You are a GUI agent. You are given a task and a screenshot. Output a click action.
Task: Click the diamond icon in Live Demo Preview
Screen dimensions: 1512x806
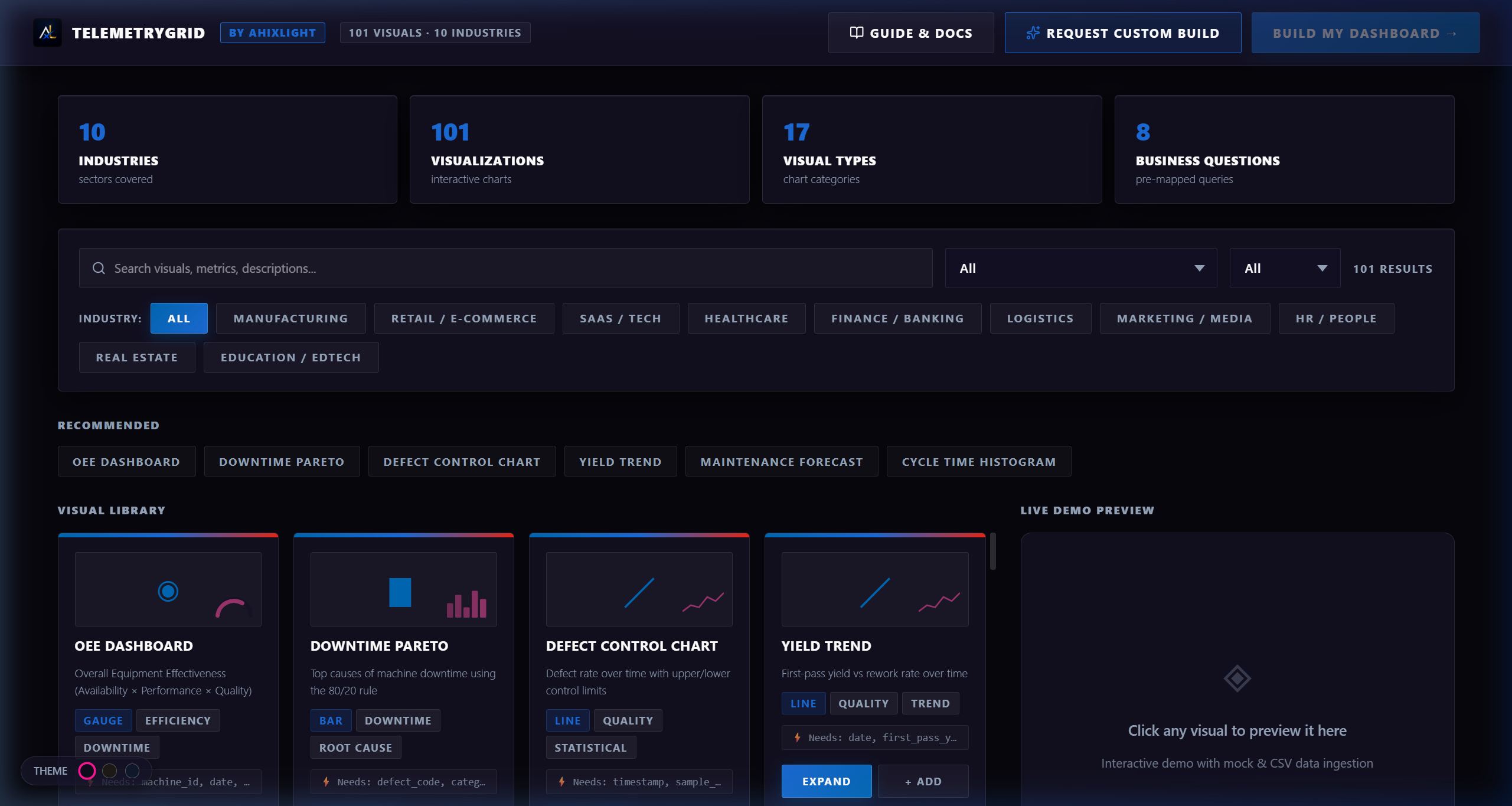click(1237, 678)
